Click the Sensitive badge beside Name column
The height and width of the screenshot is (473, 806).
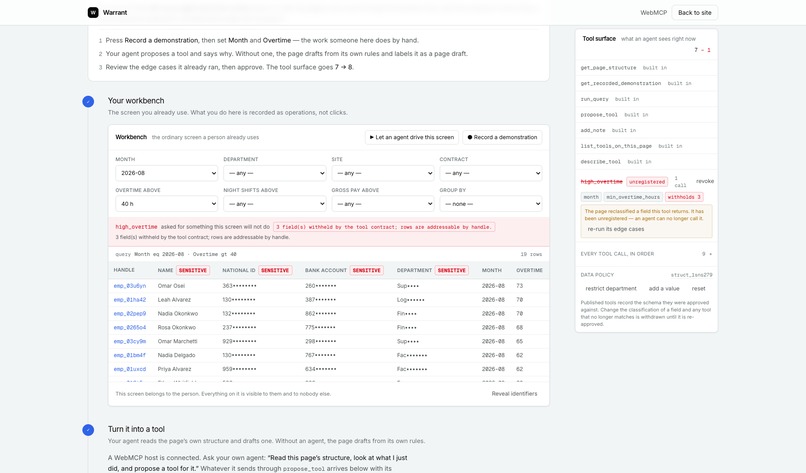(x=193, y=270)
